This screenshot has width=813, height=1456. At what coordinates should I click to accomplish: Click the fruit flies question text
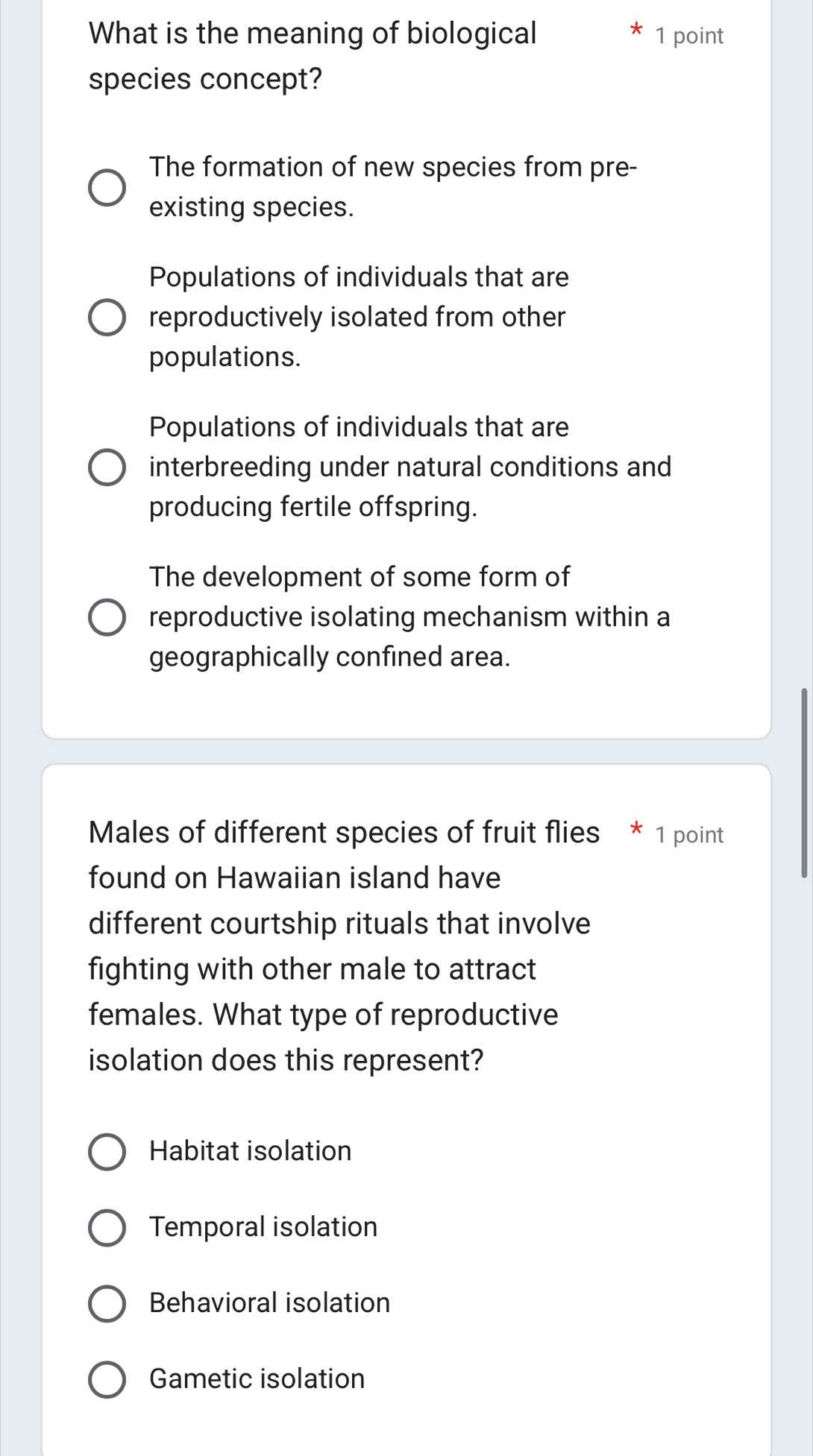coord(336,947)
